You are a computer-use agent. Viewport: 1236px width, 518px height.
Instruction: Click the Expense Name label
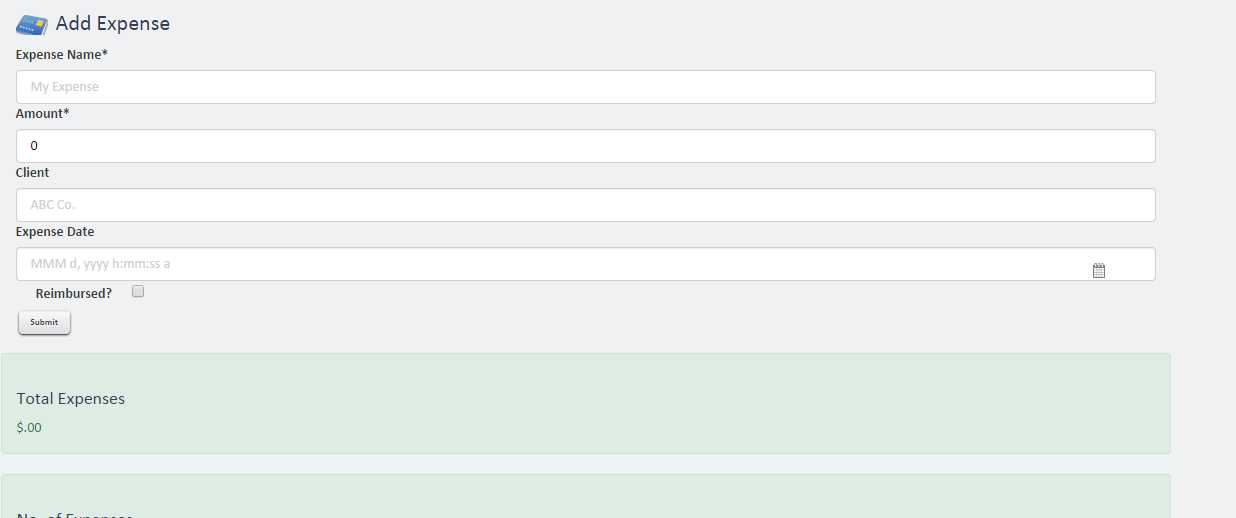coord(58,55)
